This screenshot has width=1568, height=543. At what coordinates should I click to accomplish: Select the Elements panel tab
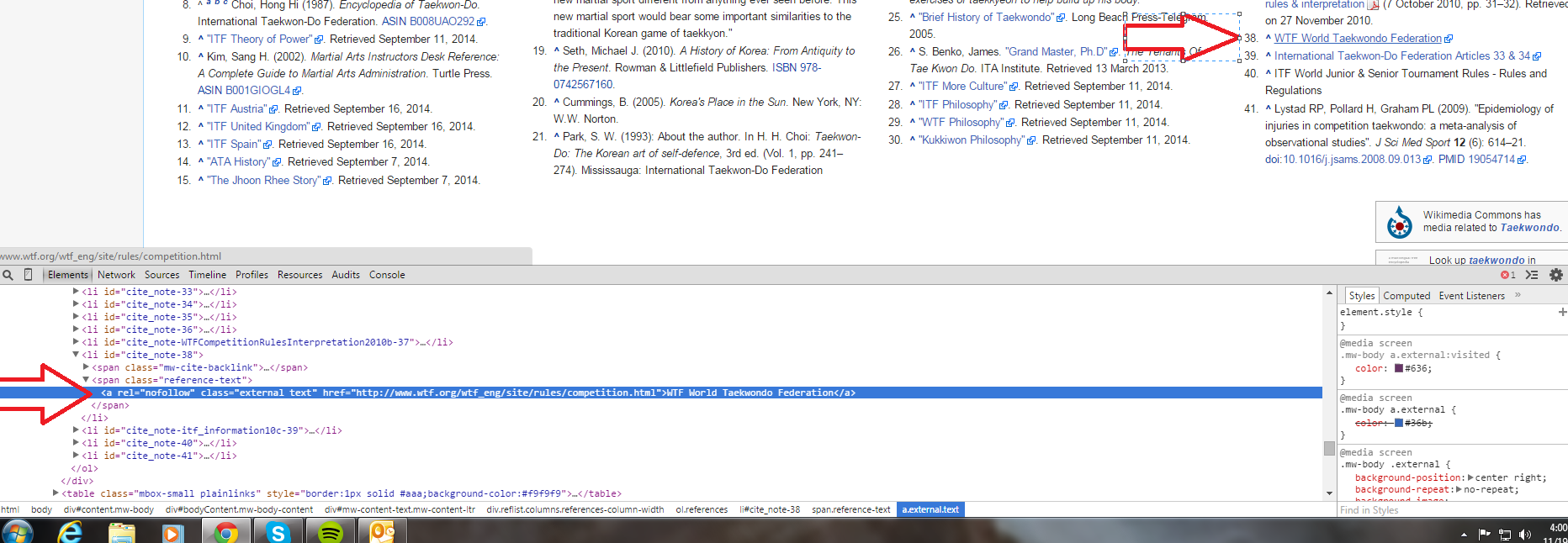67,275
